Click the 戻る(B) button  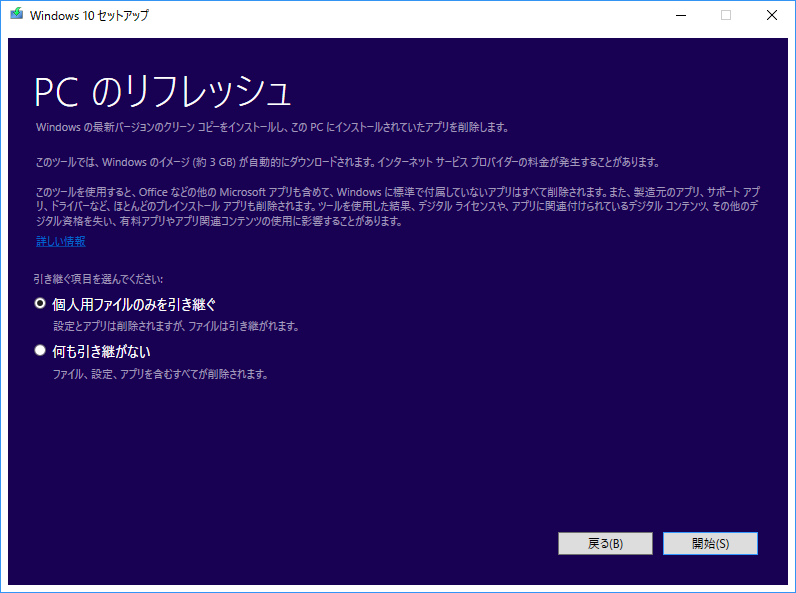pos(605,543)
